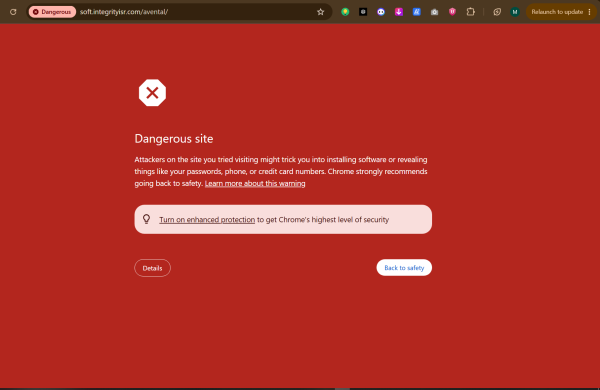Open the gray camera screenshot extension

click(434, 12)
